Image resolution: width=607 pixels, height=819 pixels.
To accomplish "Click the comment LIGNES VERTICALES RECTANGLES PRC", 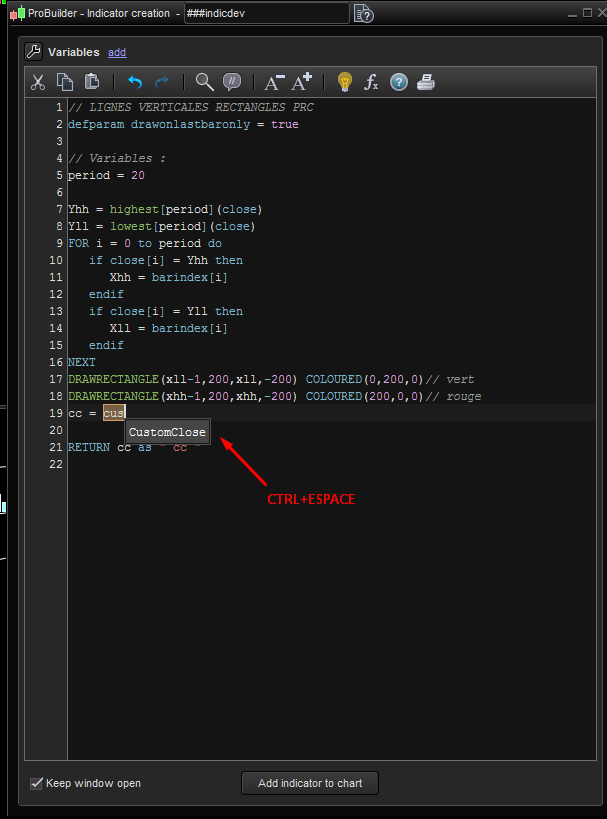I will [x=191, y=108].
